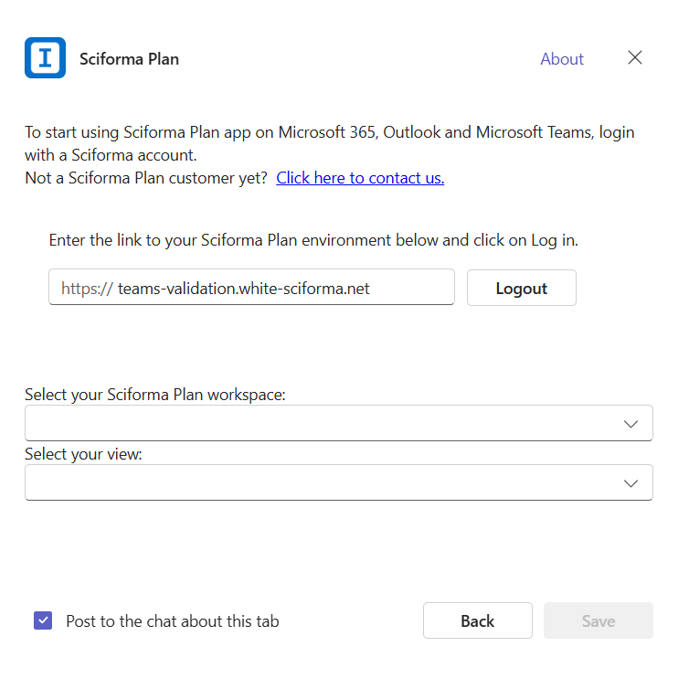Click 'Post to the chat about this tab' label
This screenshot has width=677, height=679.
click(172, 621)
